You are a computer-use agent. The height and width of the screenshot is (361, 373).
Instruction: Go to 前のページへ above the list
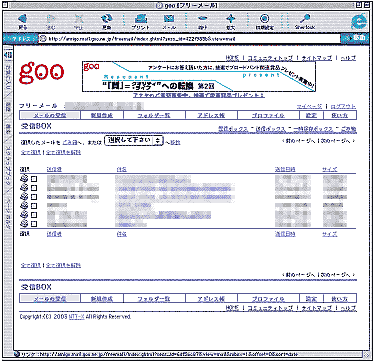point(300,141)
